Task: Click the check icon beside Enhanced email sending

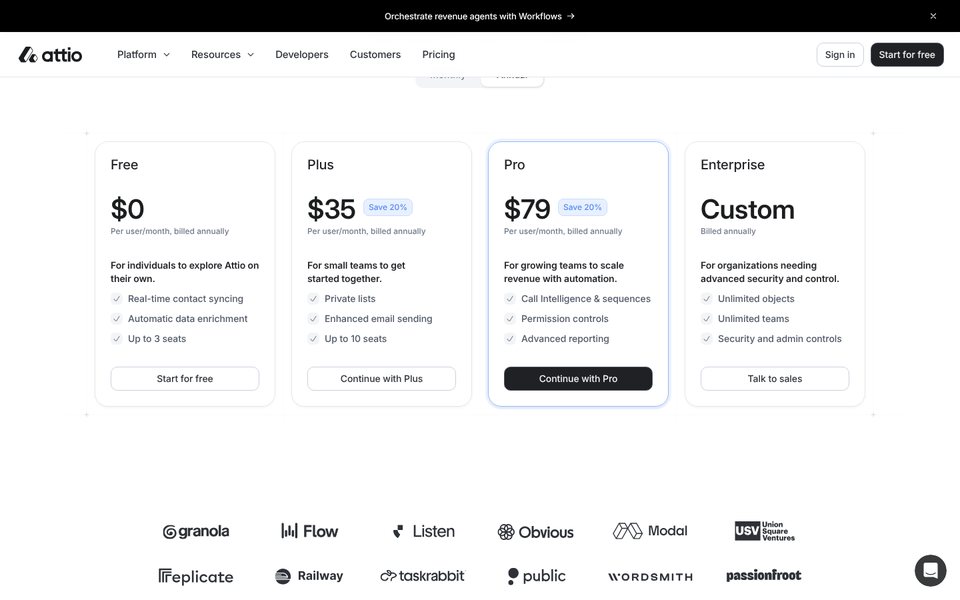Action: (x=313, y=318)
